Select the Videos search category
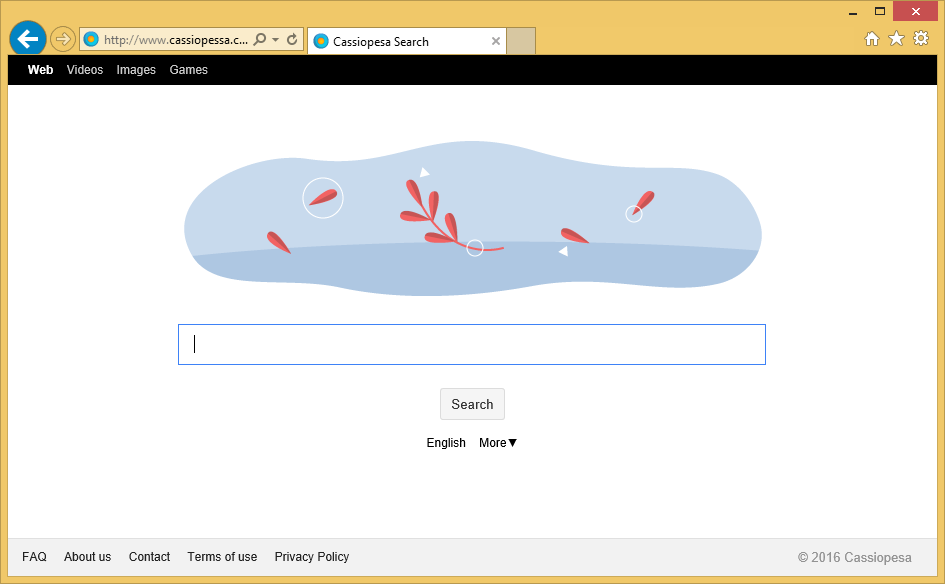Screen dimensions: 945x584 85,70
